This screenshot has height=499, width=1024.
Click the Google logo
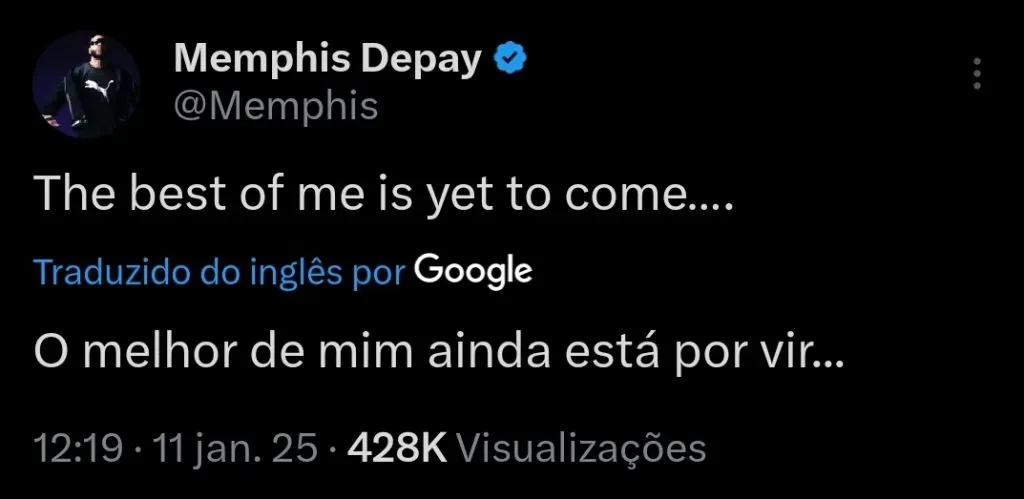coord(472,270)
